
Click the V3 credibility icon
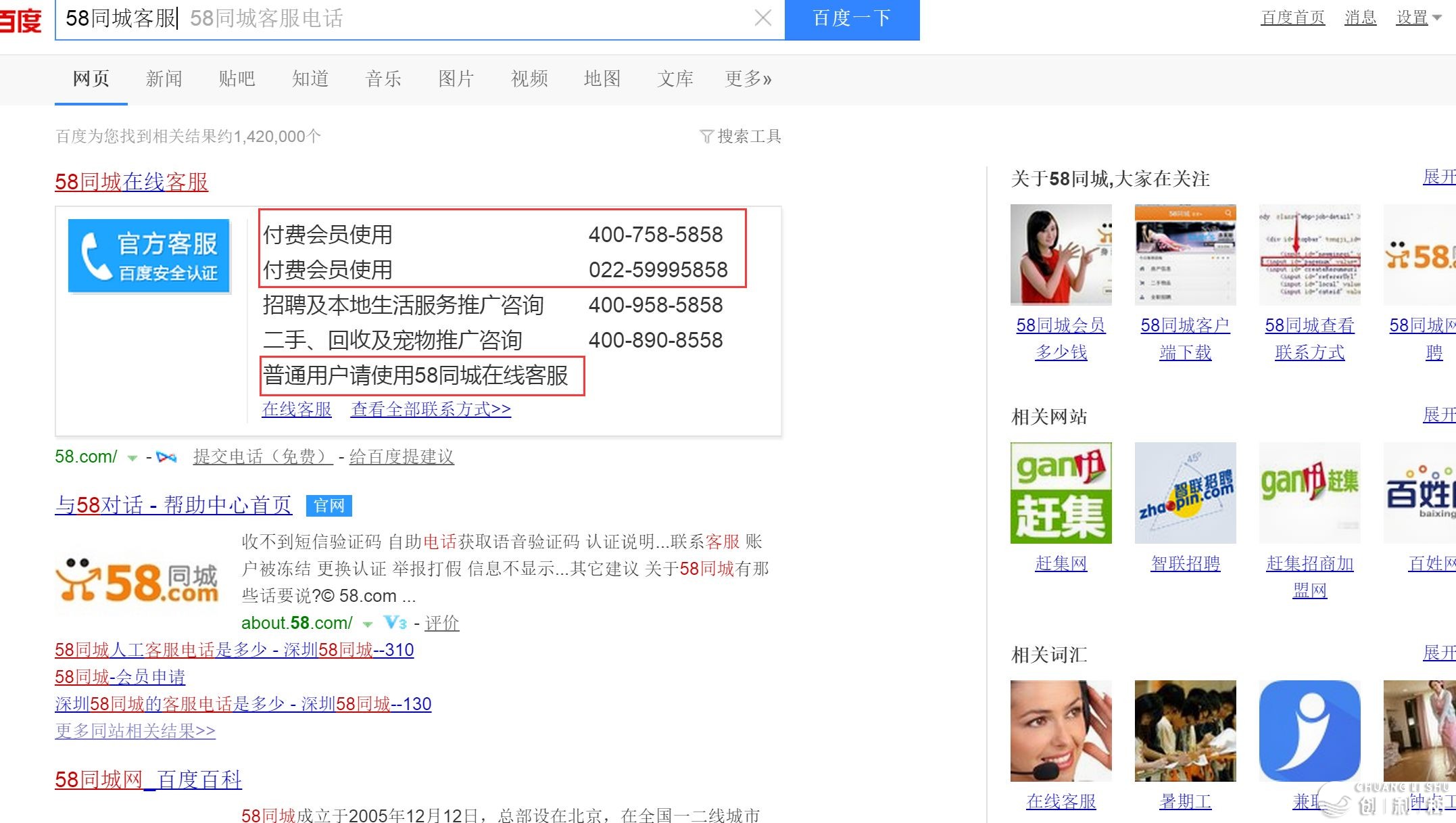[x=395, y=623]
